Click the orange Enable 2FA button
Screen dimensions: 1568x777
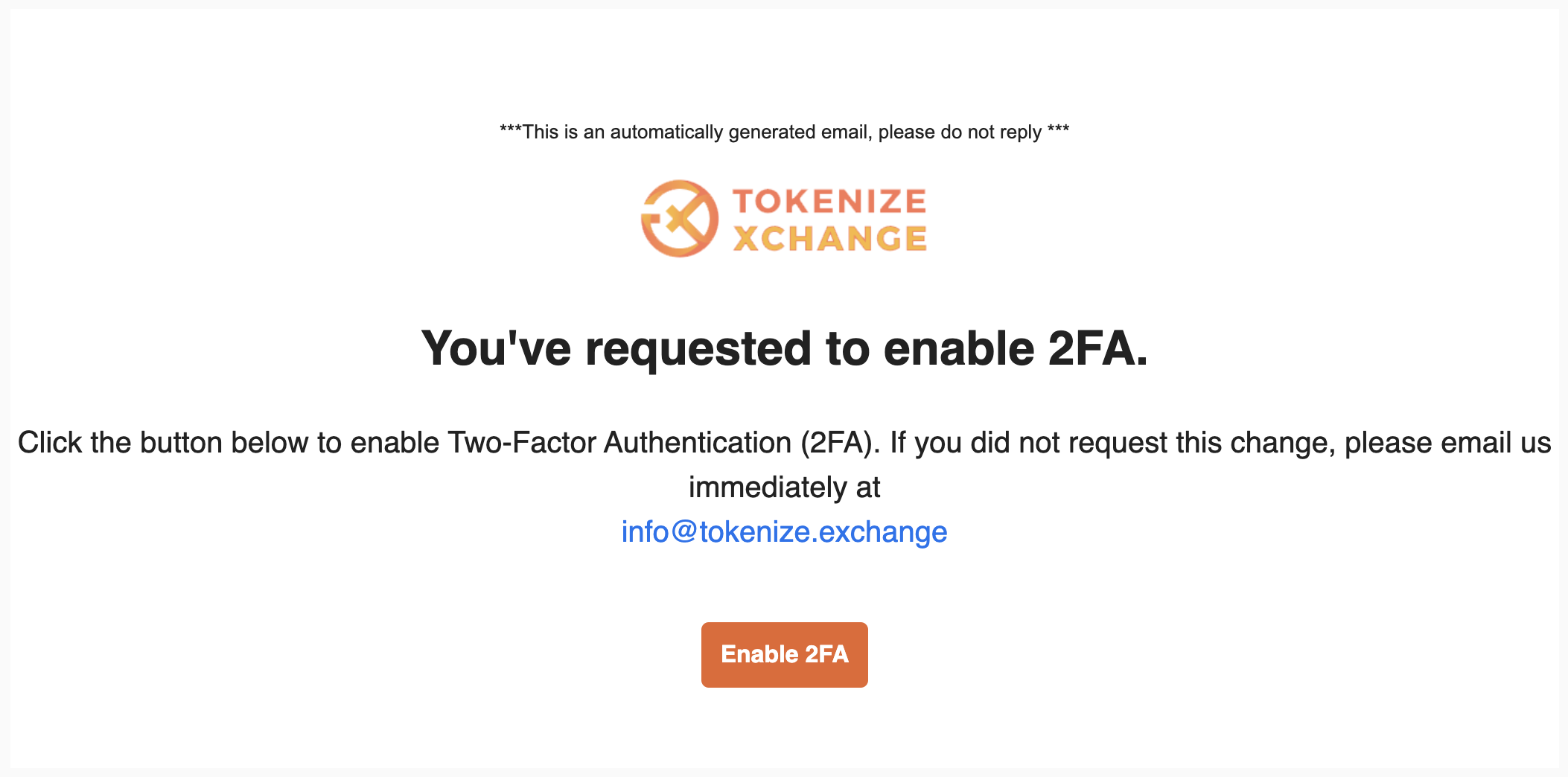785,654
